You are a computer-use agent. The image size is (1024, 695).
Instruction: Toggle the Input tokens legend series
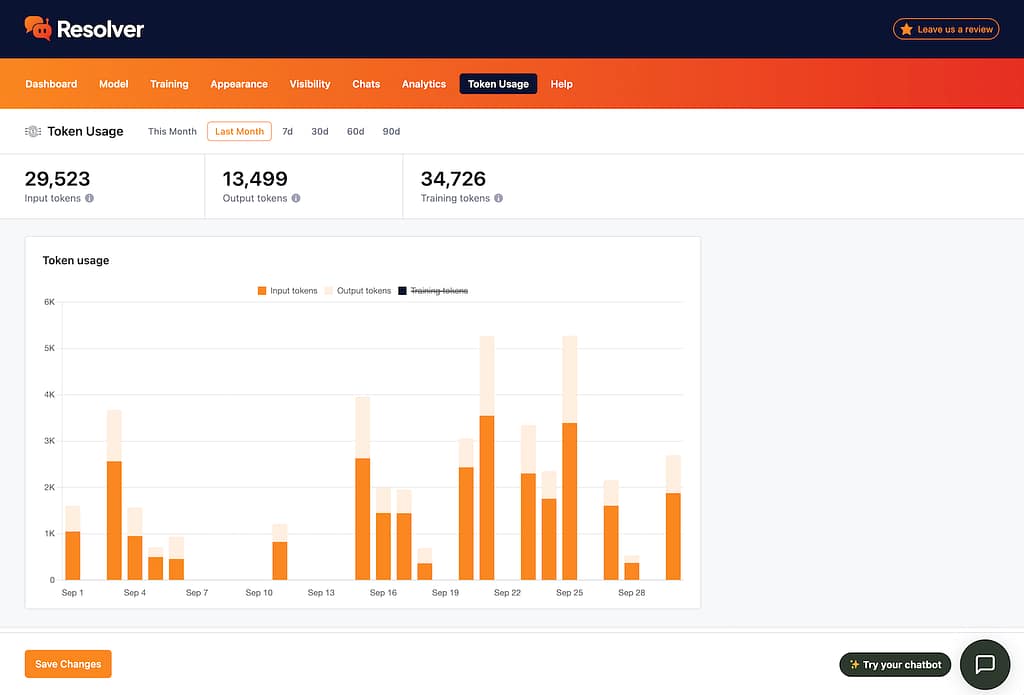(x=287, y=291)
